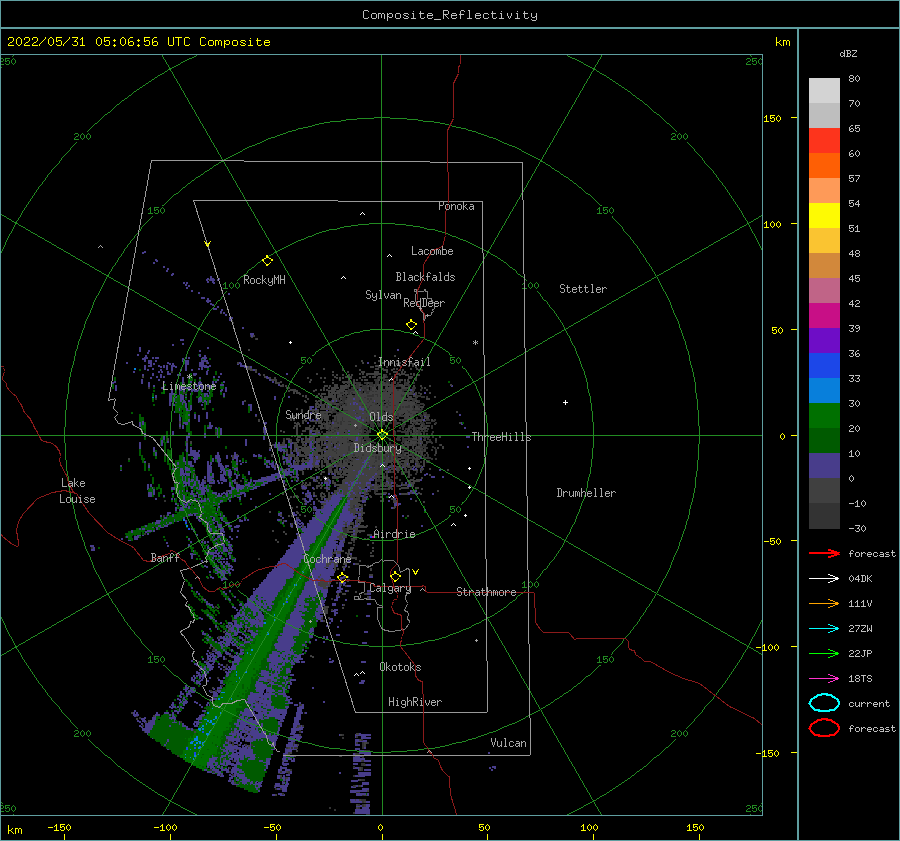Click the light blue 33 dBZ swatch
Image resolution: width=900 pixels, height=841 pixels.
824,390
